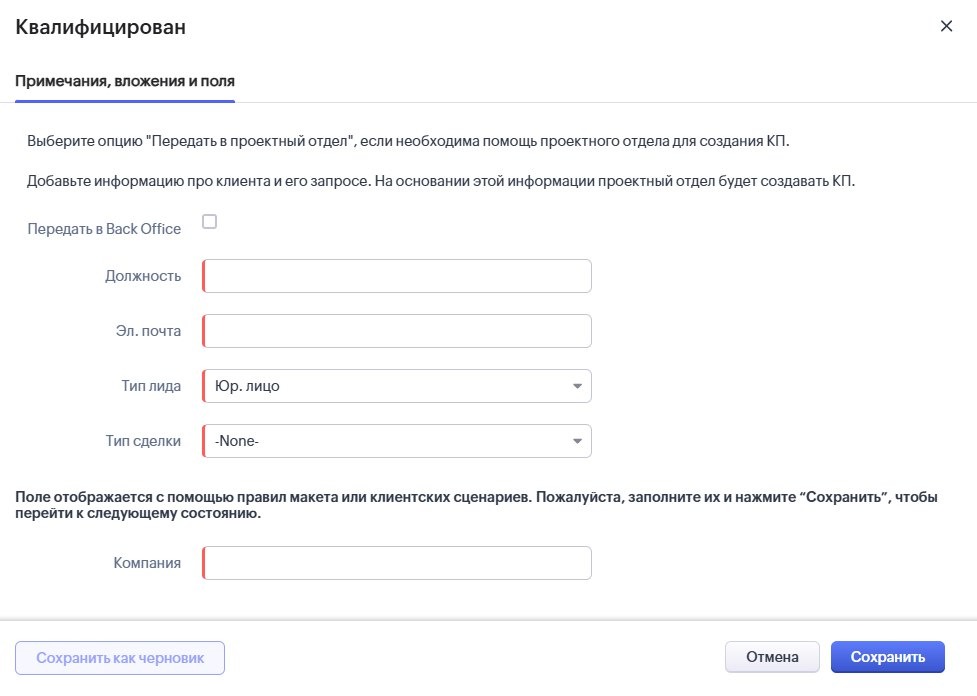Focus the Эл. почта email field
Screen dimensions: 977x696
(396, 330)
